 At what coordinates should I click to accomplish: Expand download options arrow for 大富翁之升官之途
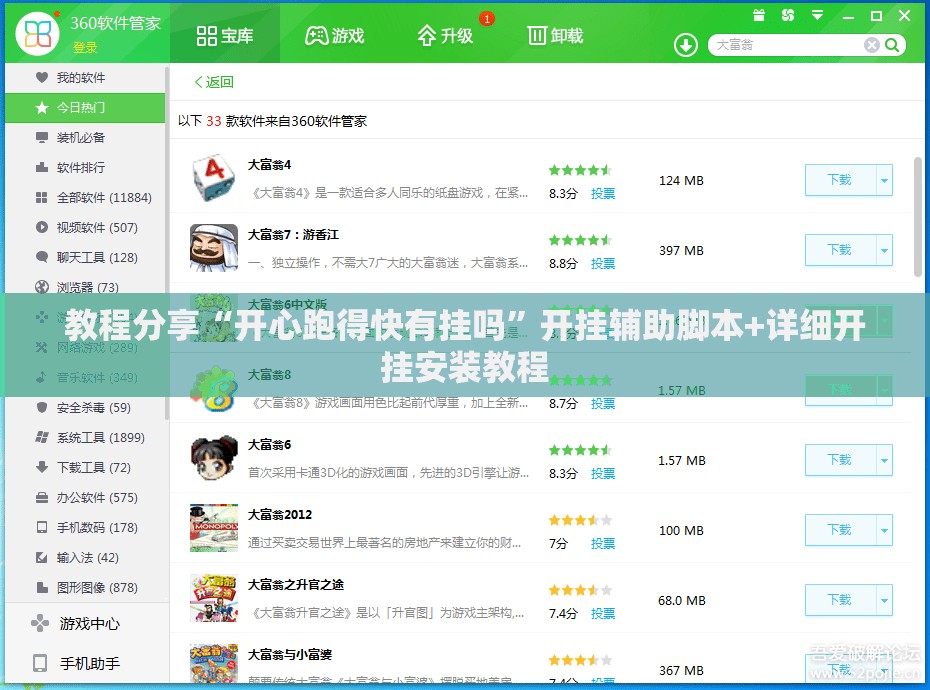[x=884, y=600]
